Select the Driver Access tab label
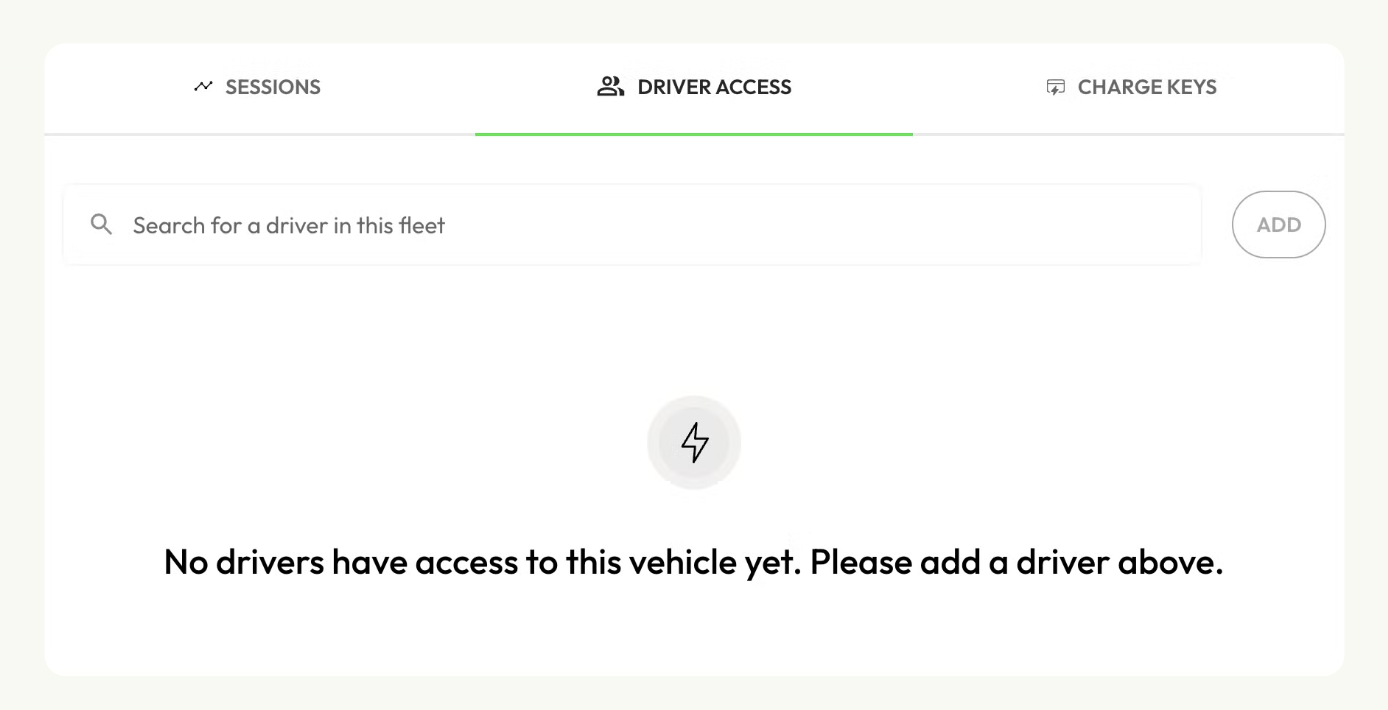 714,87
